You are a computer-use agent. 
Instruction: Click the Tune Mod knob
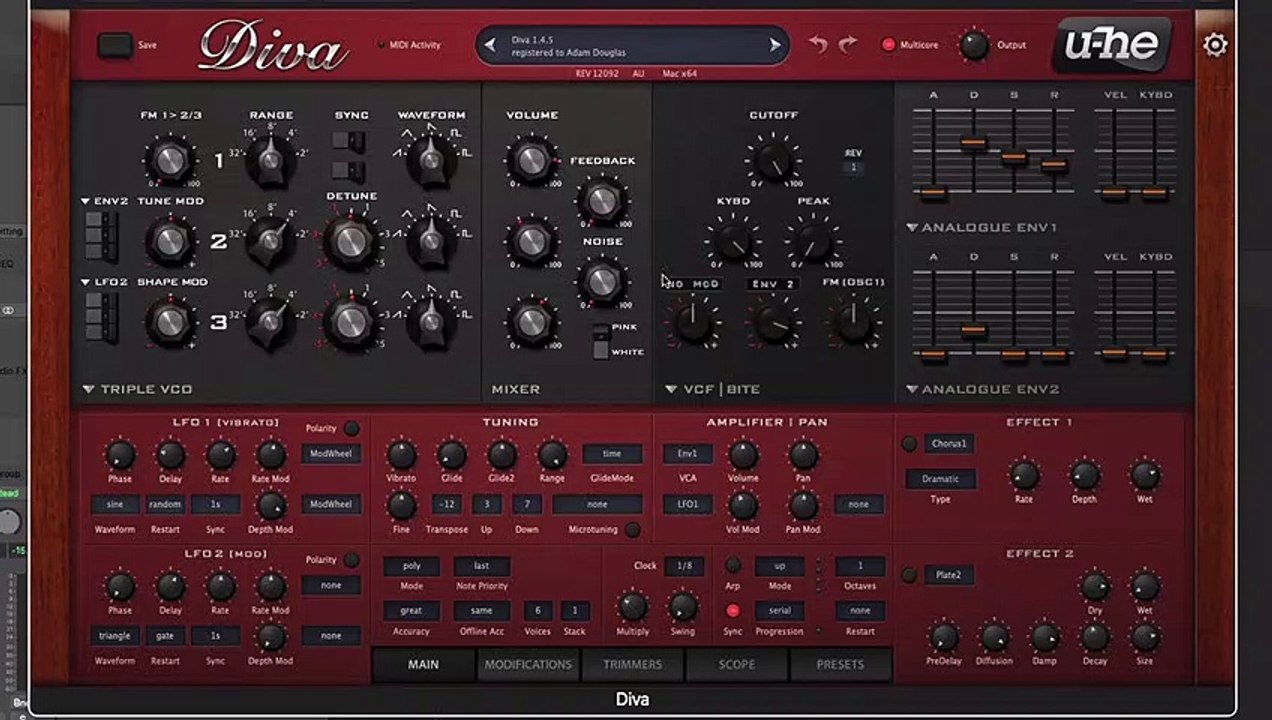pos(171,241)
